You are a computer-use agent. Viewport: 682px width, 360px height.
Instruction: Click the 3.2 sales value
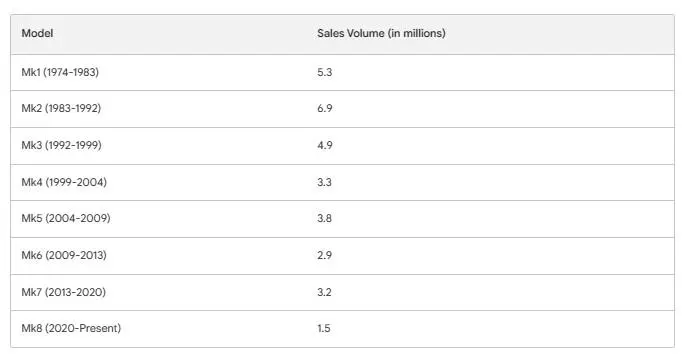coord(324,292)
